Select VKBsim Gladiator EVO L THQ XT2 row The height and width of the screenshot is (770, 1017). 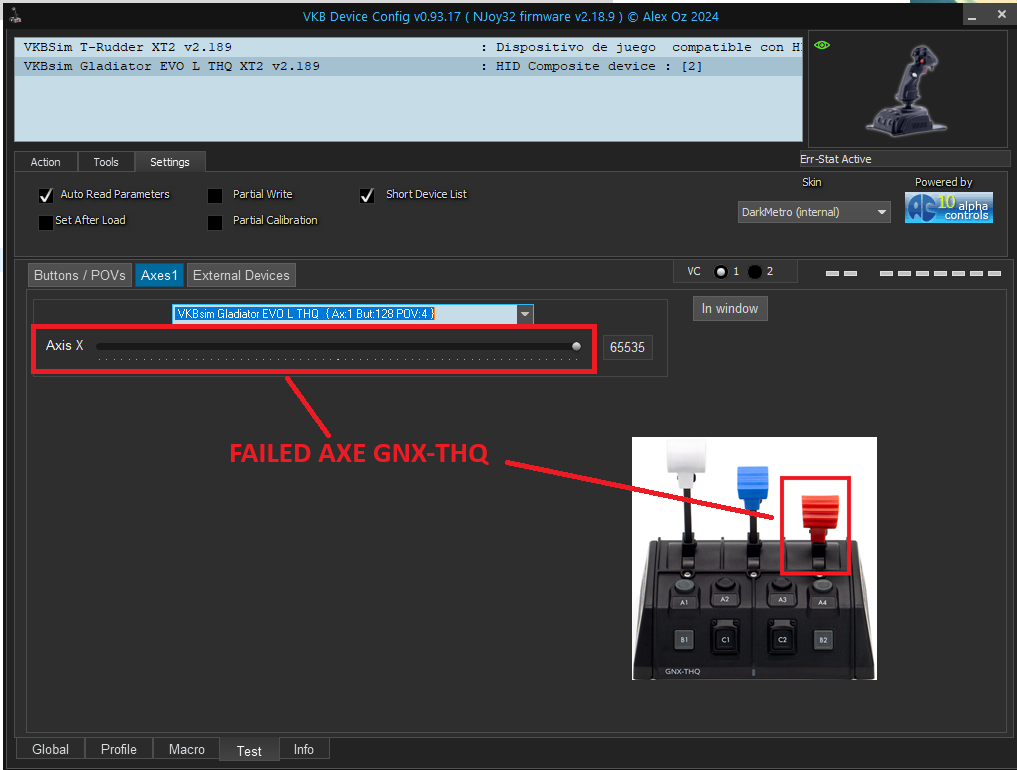click(x=408, y=66)
